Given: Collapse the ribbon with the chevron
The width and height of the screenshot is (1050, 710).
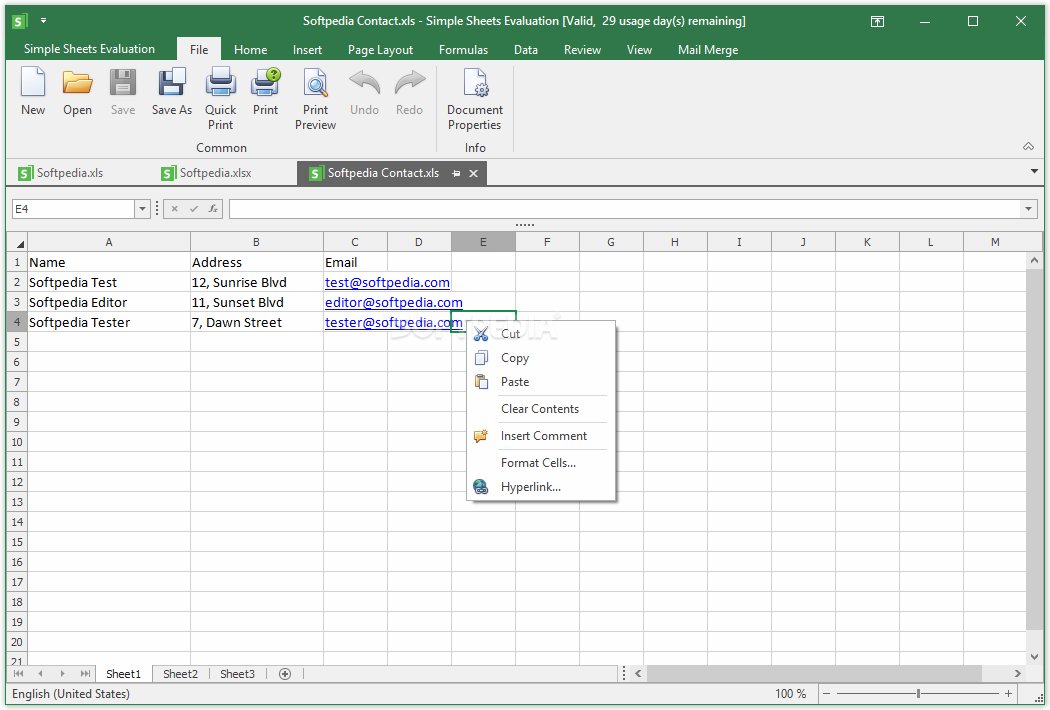Looking at the screenshot, I should pos(1029,147).
